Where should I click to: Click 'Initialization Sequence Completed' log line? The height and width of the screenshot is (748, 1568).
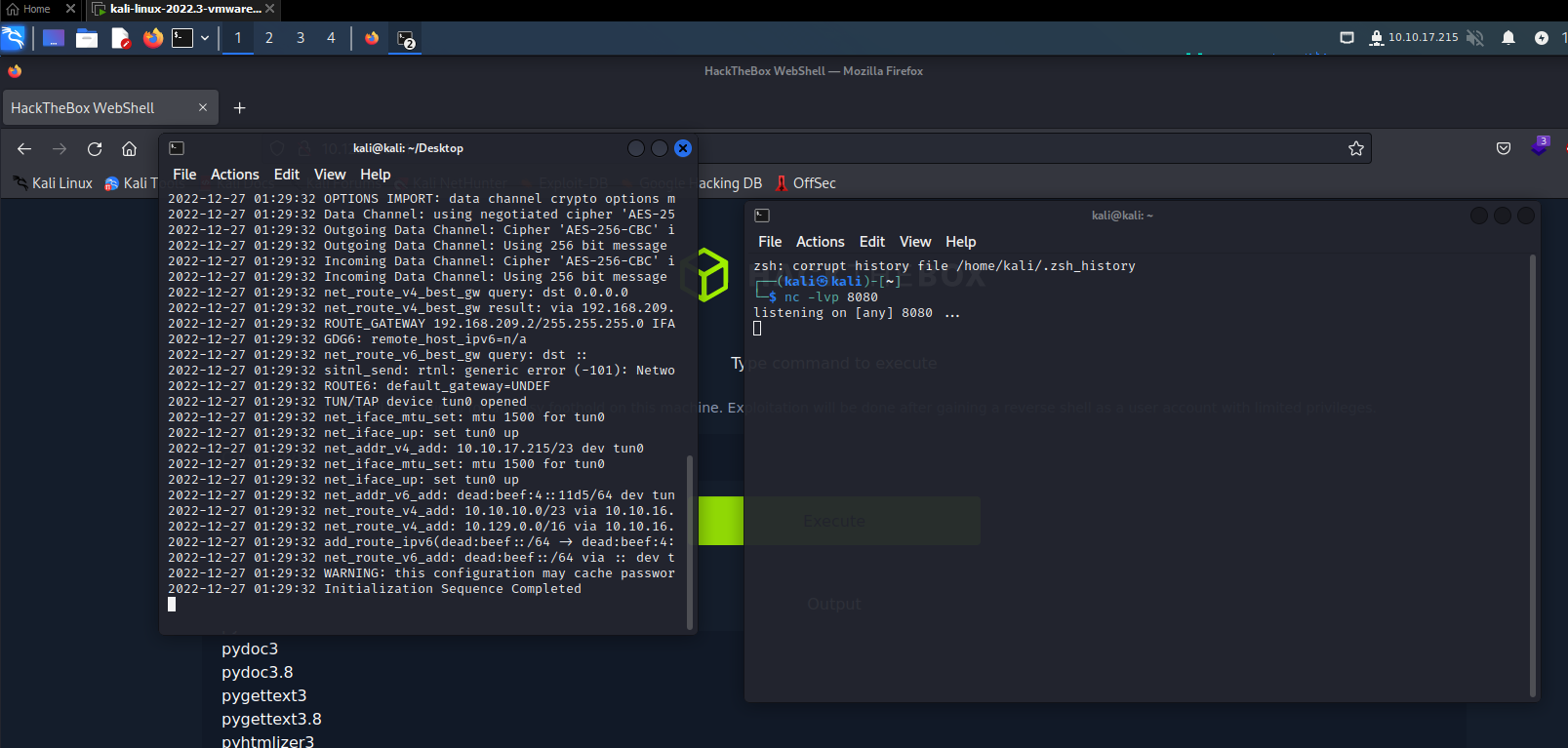click(453, 589)
